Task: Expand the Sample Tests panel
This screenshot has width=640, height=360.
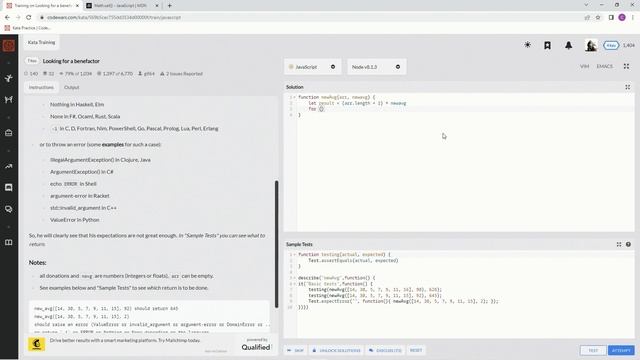Action: click(x=619, y=244)
